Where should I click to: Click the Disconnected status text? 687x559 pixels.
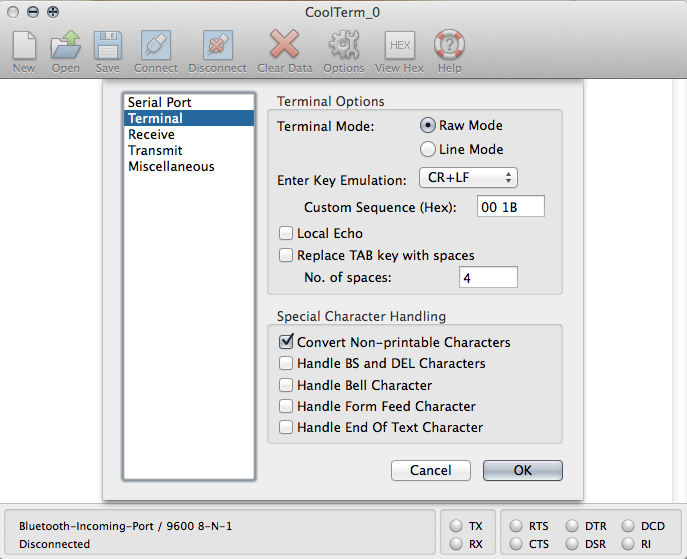click(x=54, y=544)
